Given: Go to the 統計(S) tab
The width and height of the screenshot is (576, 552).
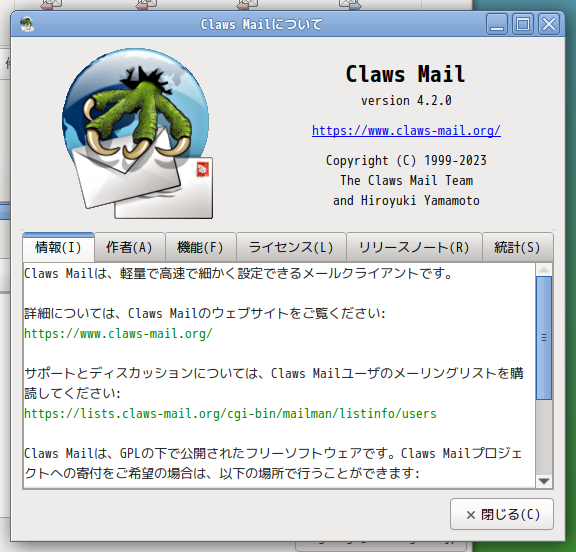Looking at the screenshot, I should click(x=517, y=247).
